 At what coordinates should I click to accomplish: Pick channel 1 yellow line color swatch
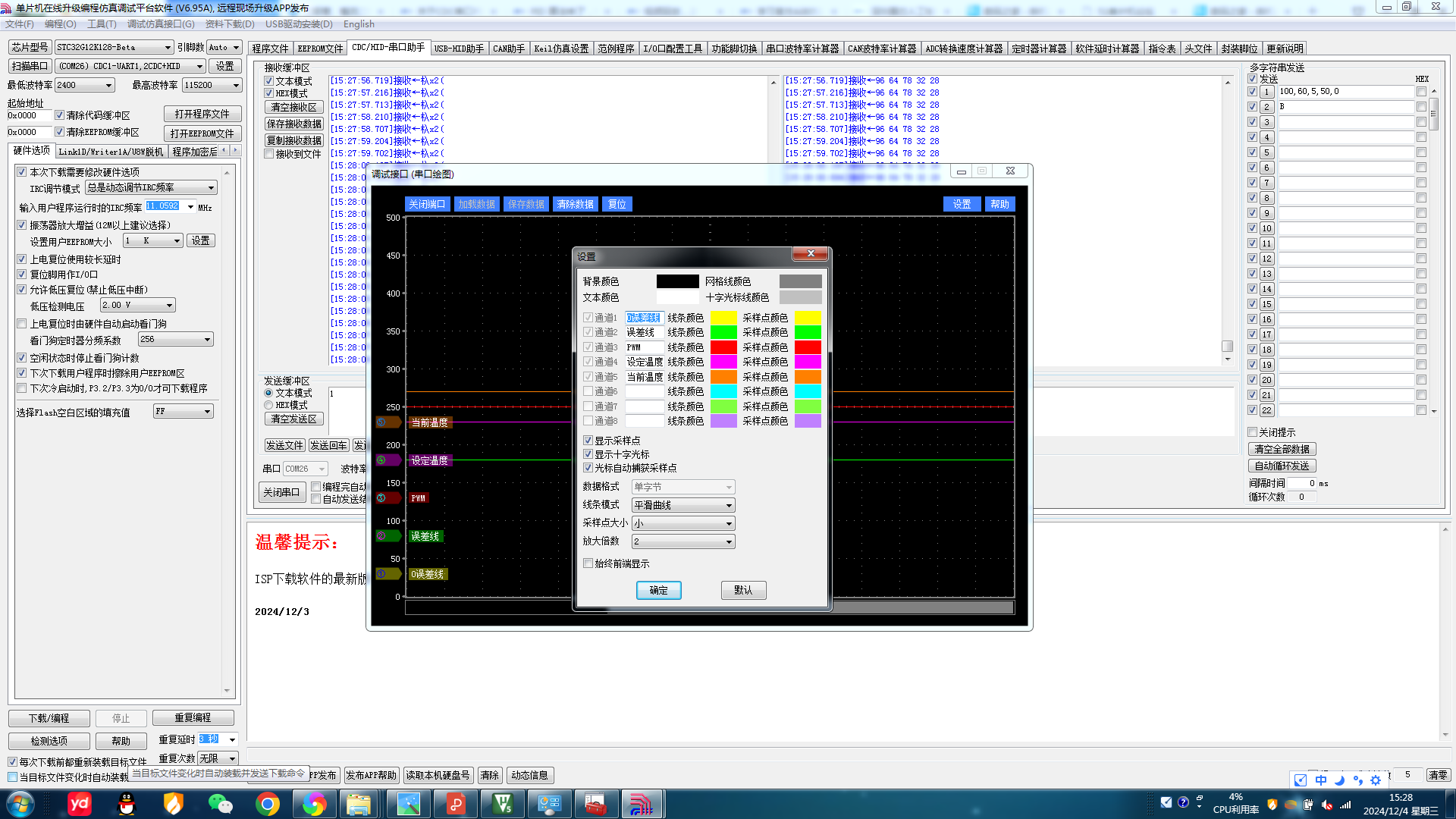723,318
